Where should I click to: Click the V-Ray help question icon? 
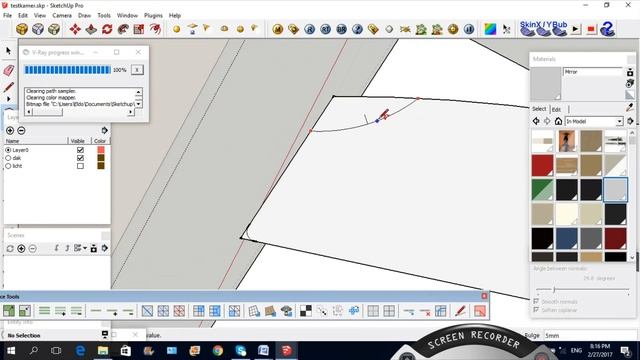[357, 29]
